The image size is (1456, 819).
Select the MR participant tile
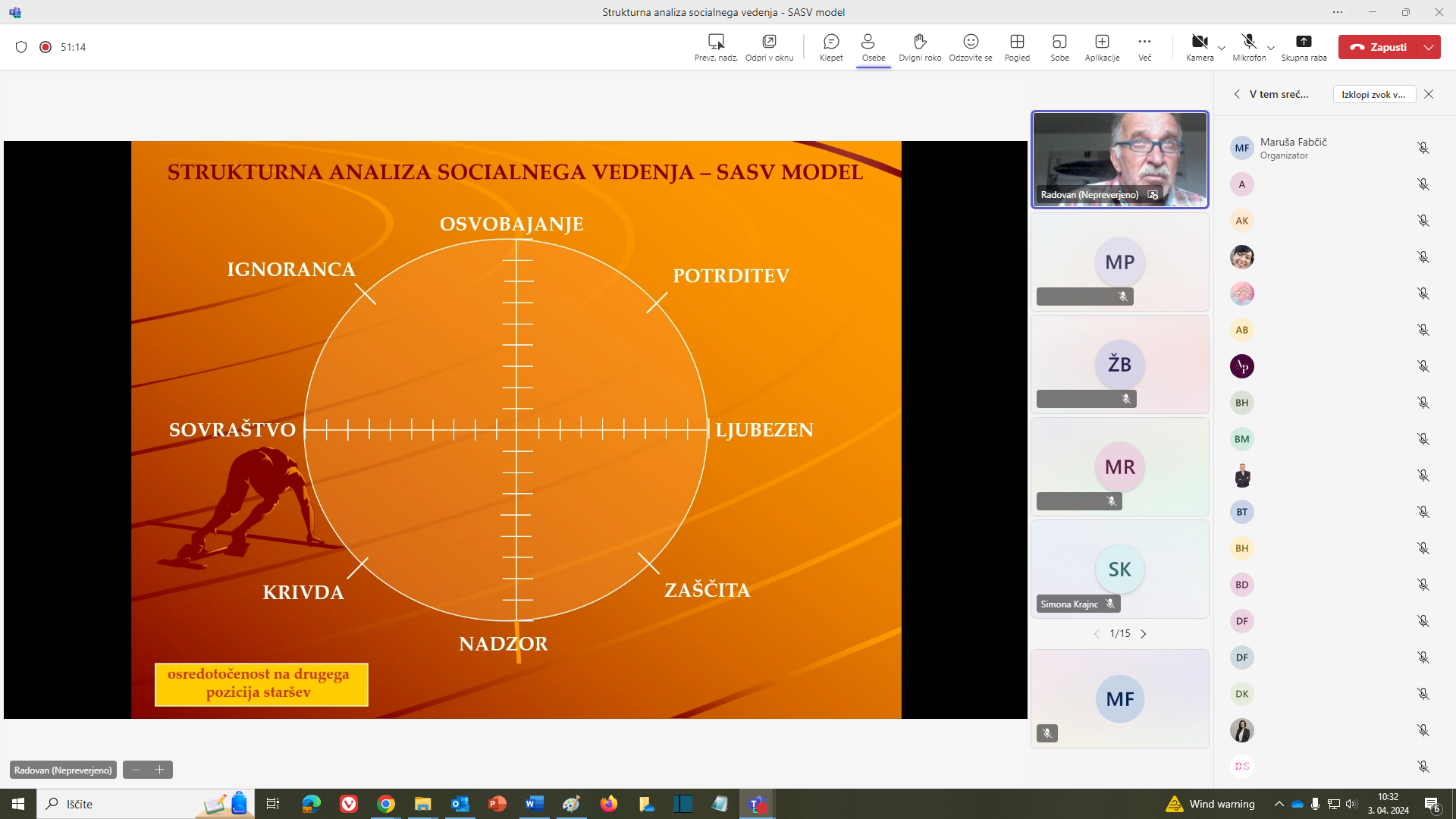coord(1119,466)
